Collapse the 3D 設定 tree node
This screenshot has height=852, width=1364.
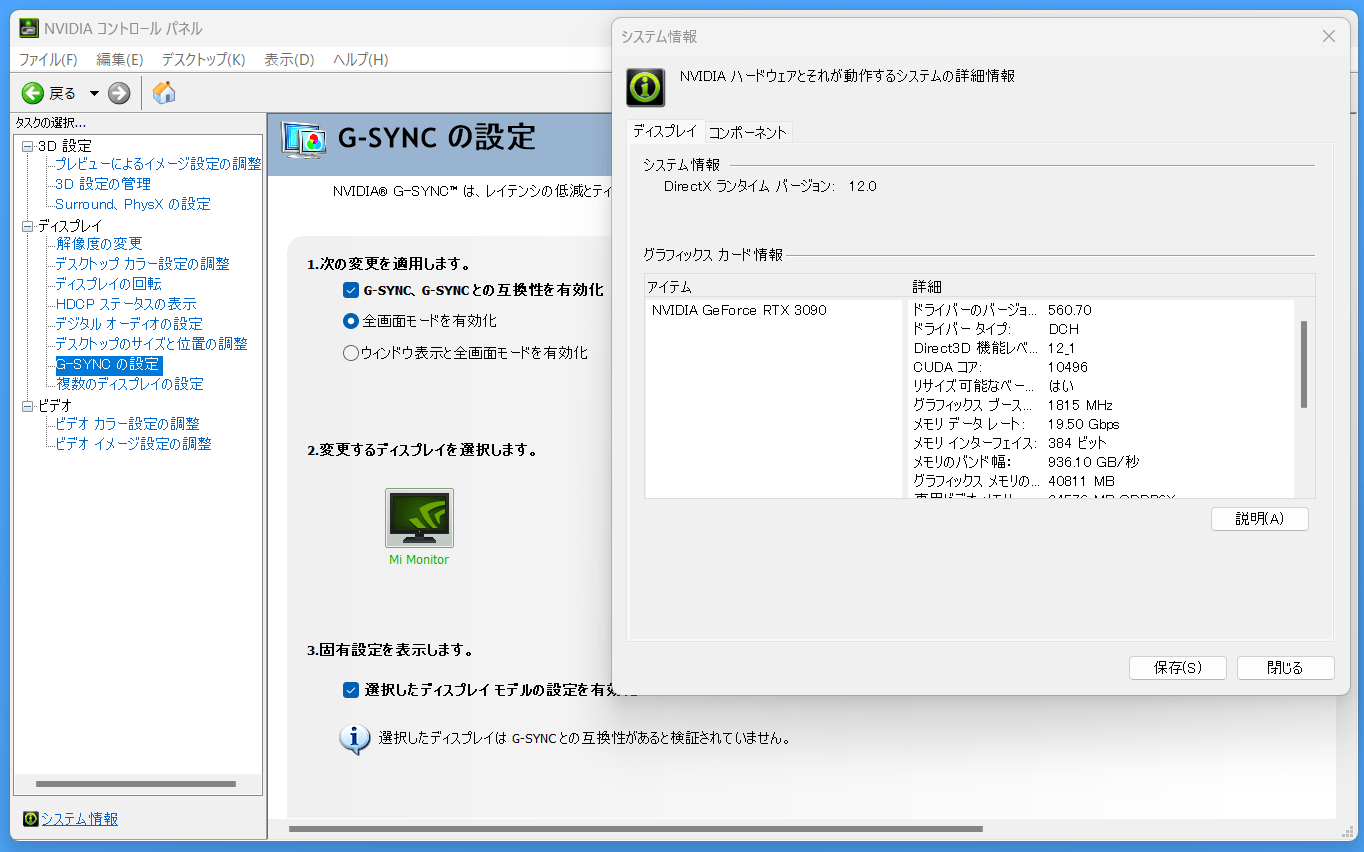tap(27, 146)
